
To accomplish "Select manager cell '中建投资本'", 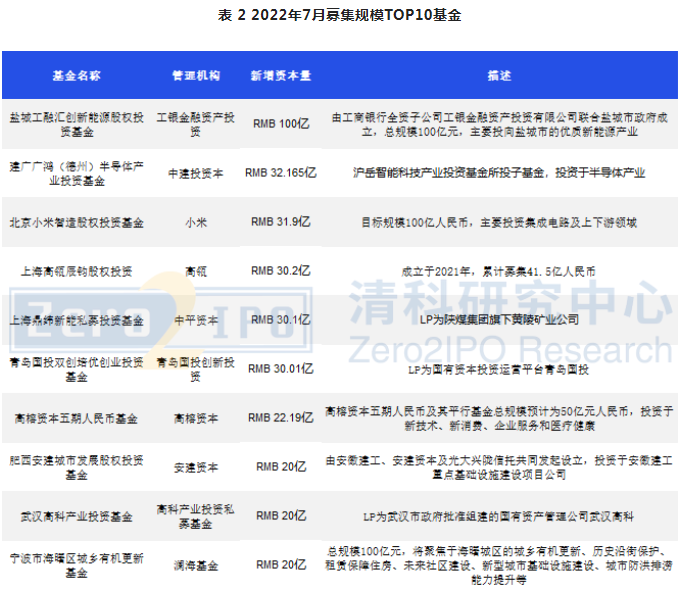I will [195, 174].
